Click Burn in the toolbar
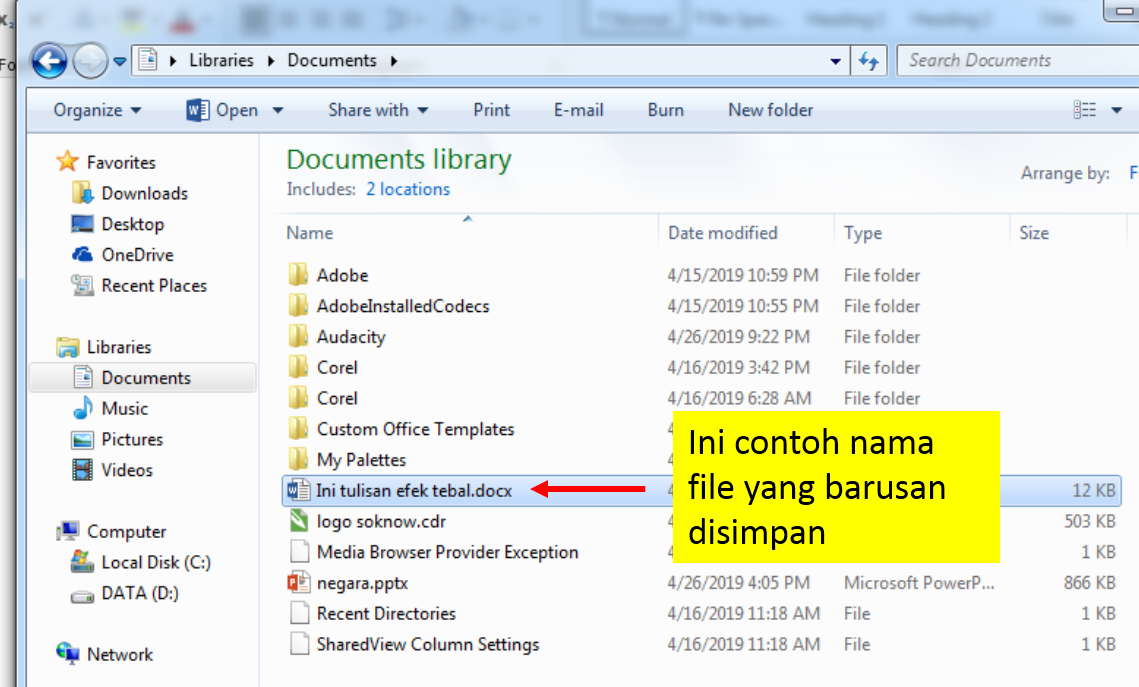Image resolution: width=1139 pixels, height=687 pixels. pos(665,110)
